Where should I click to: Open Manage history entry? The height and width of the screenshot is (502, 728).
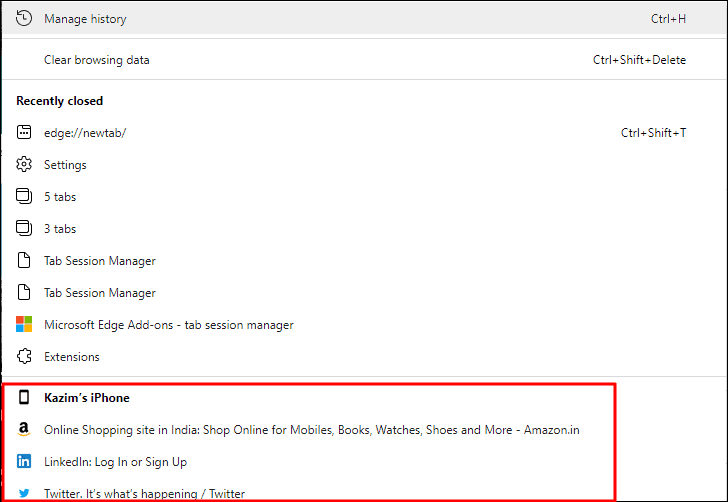364,19
